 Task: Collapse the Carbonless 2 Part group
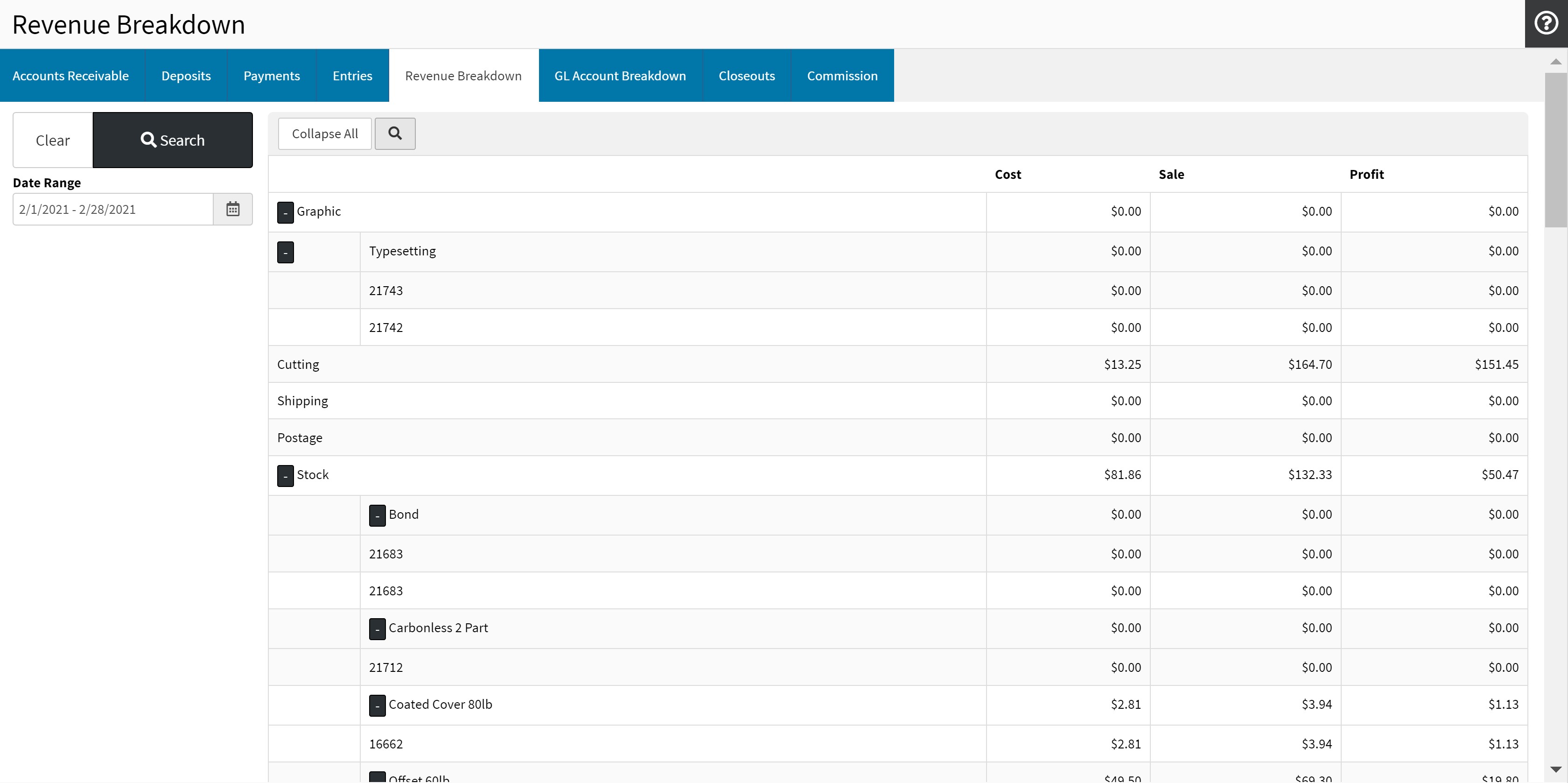coord(378,629)
